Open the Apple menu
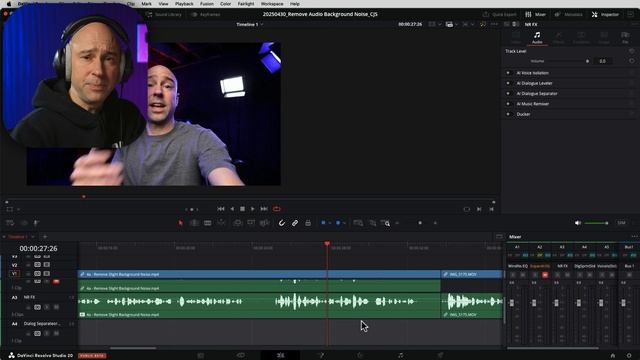 (x=9, y=4)
